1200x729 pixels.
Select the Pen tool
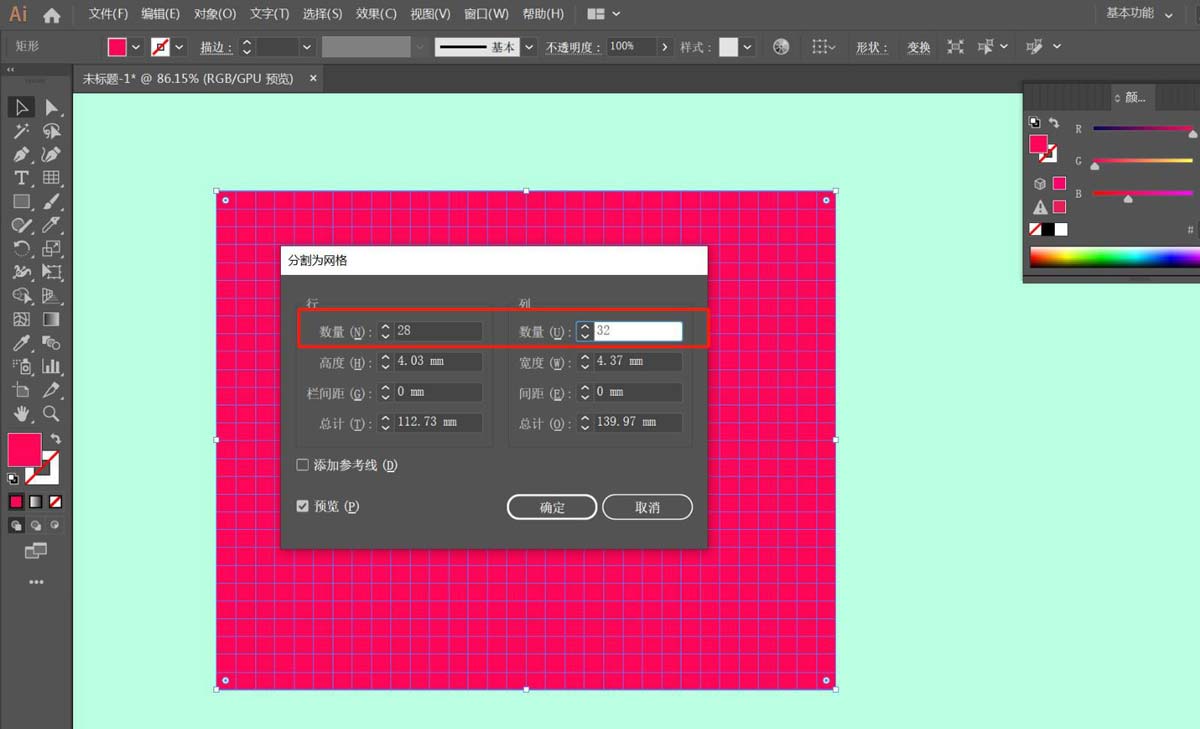click(20, 154)
